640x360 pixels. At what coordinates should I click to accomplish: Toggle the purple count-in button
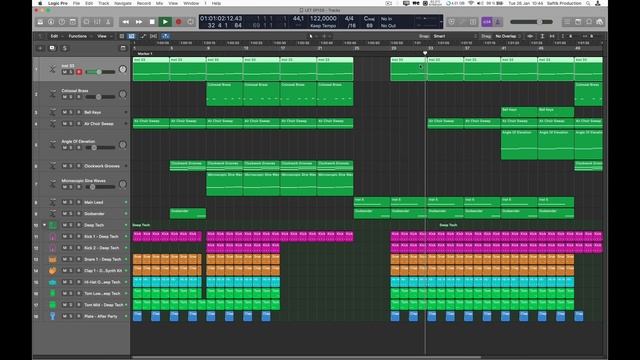coord(487,22)
